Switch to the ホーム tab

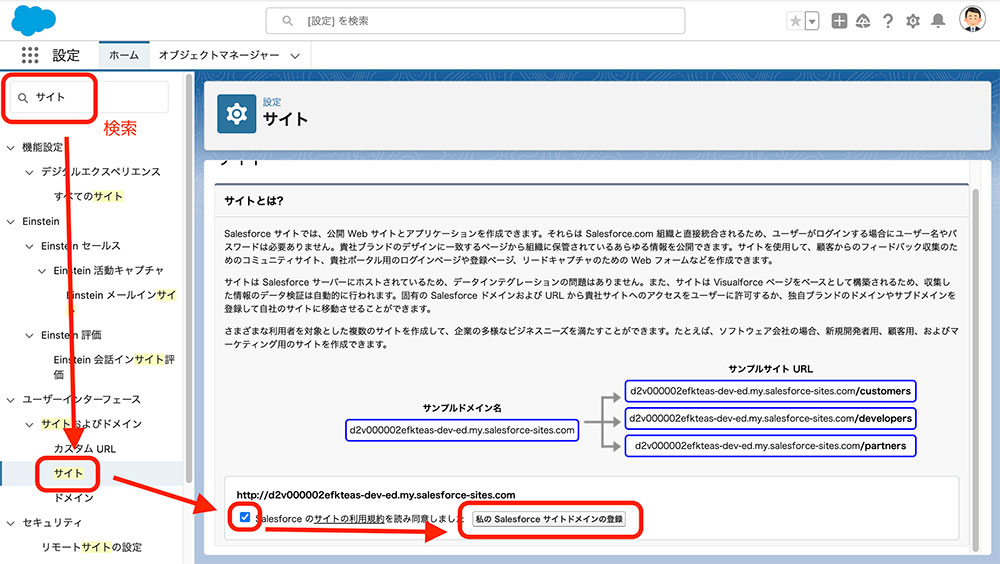click(x=124, y=55)
